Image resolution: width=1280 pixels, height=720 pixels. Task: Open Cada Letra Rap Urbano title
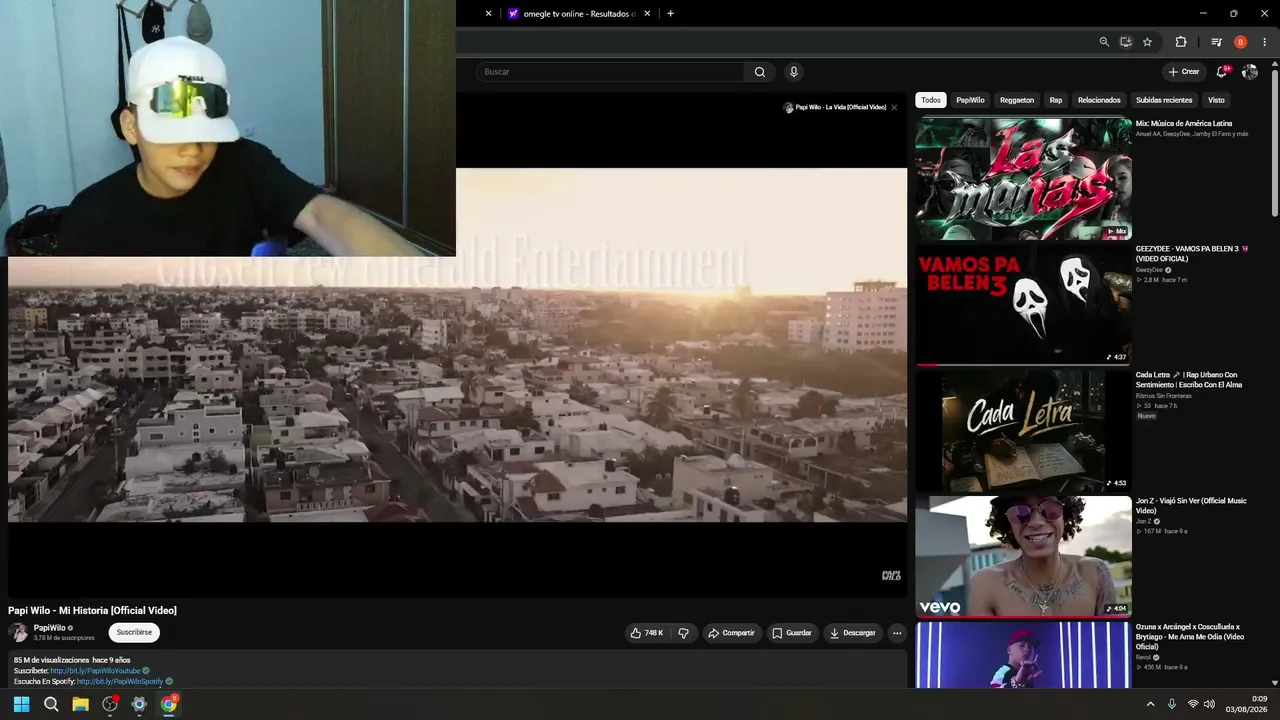click(x=1189, y=380)
